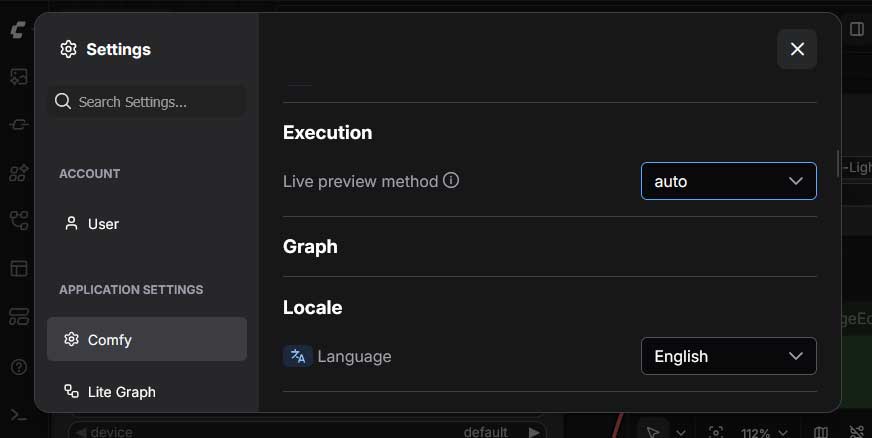Open the help question mark icon in sidebar
Image resolution: width=872 pixels, height=438 pixels.
click(18, 367)
